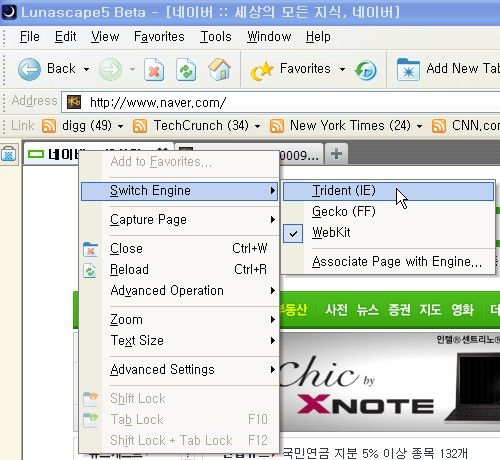
Task: Select WebKit checked engine option
Action: tap(388, 233)
